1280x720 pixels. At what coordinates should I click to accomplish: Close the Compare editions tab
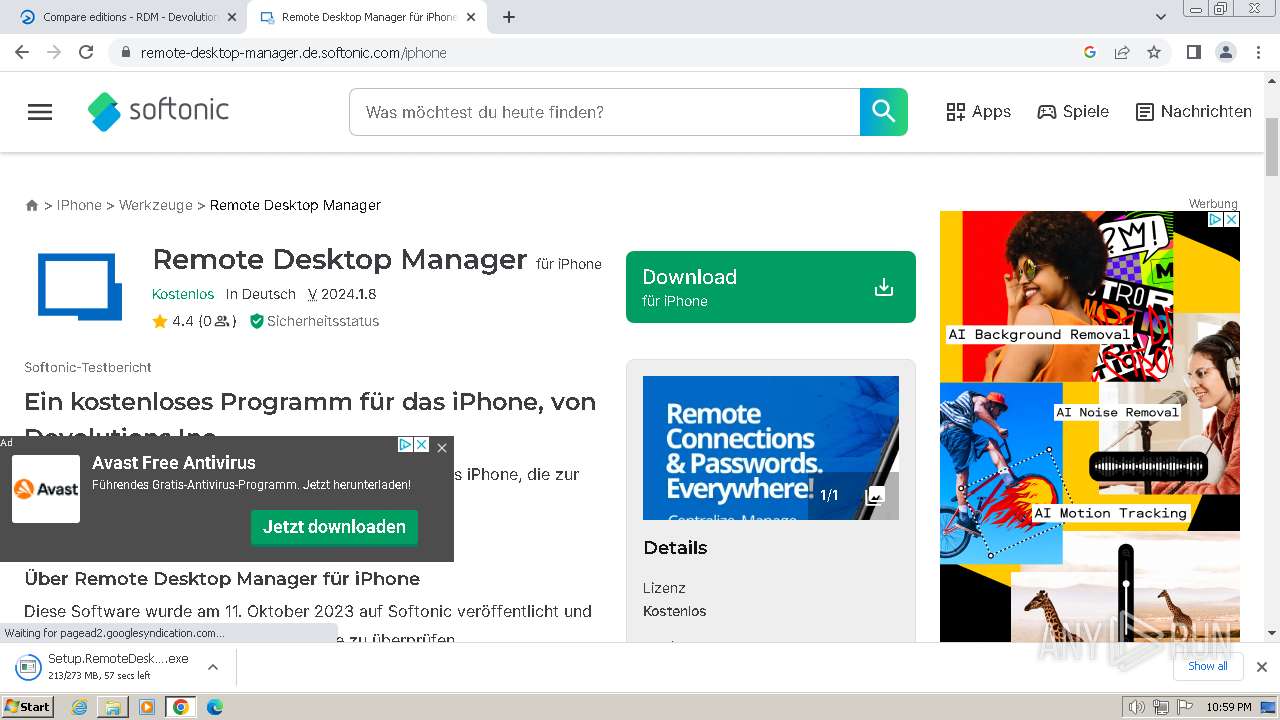click(232, 17)
